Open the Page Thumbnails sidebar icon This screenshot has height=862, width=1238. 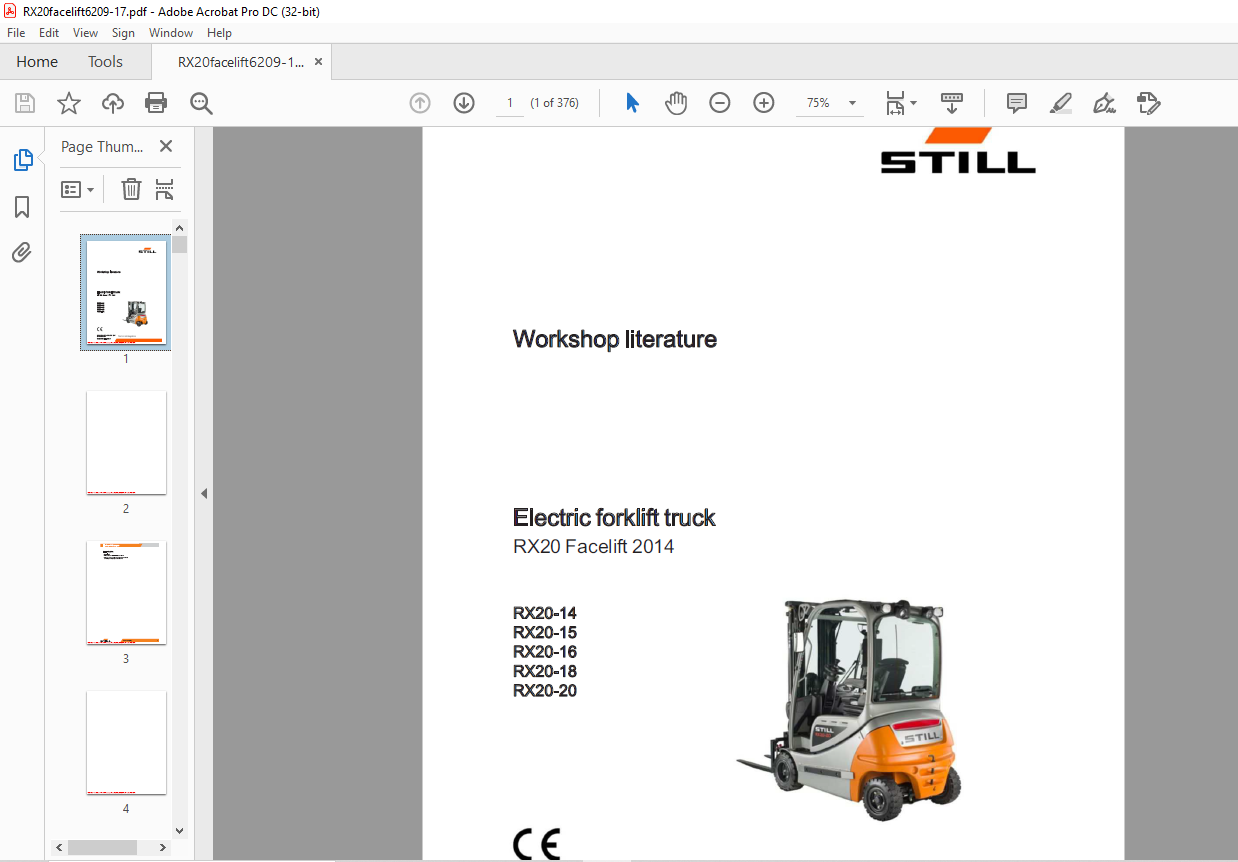[22, 160]
